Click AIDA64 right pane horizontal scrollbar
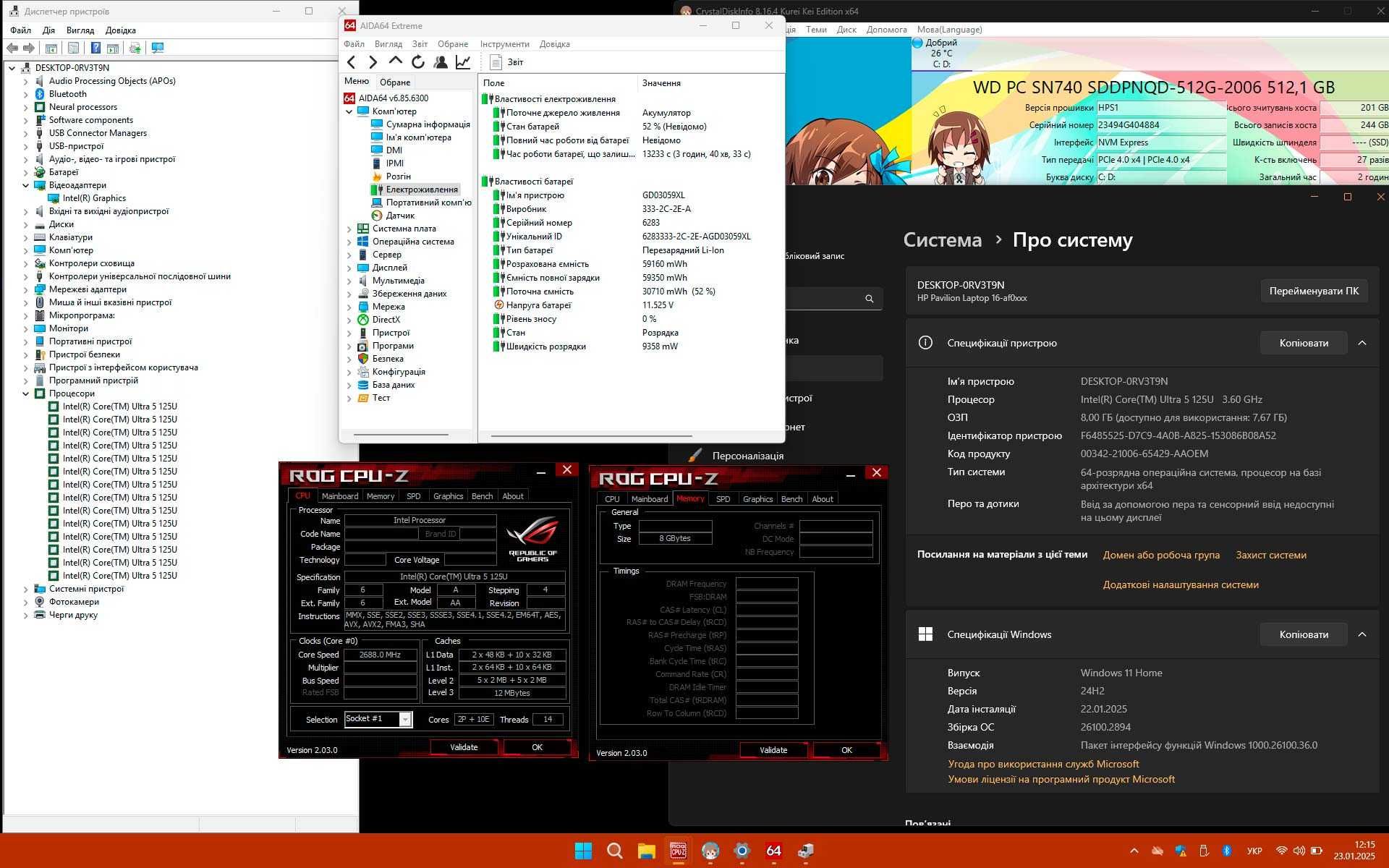 click(592, 436)
